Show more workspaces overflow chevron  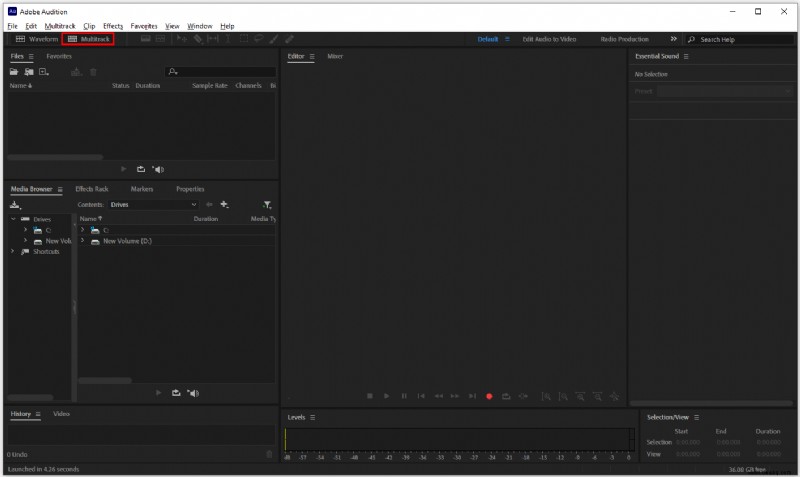(673, 39)
